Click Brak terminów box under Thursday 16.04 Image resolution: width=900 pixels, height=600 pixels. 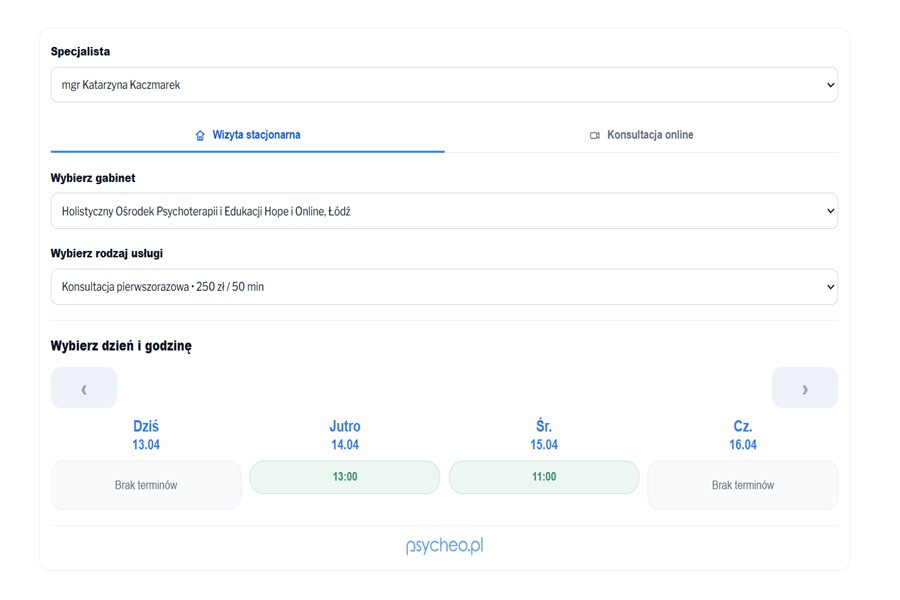click(x=743, y=485)
